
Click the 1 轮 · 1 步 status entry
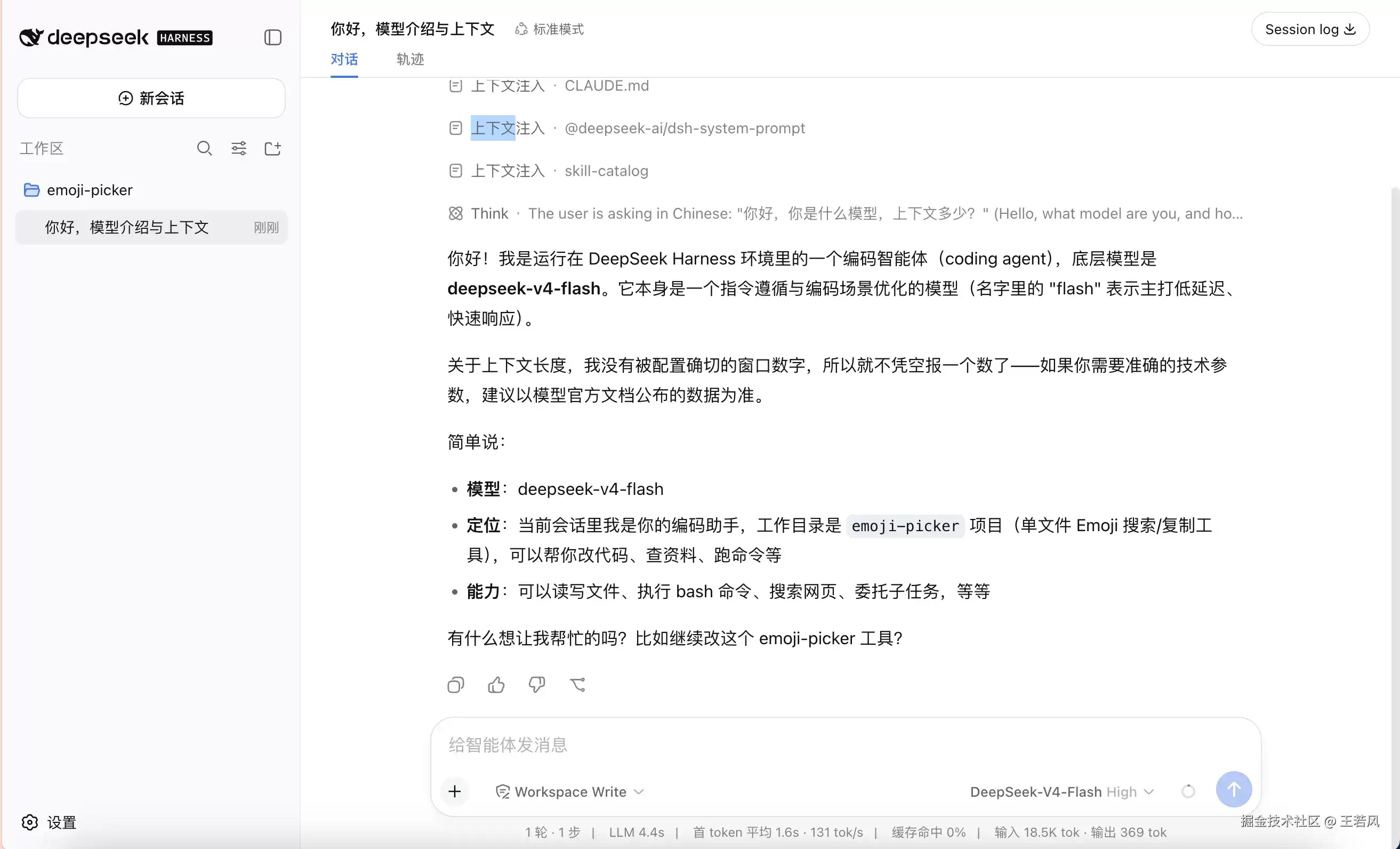click(x=553, y=832)
